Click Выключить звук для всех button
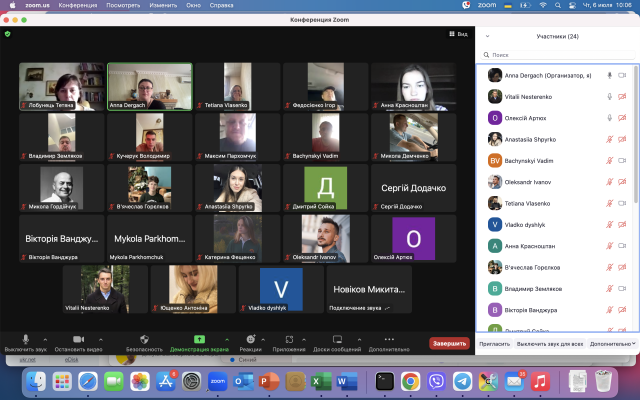This screenshot has height=400, width=640. 550,344
